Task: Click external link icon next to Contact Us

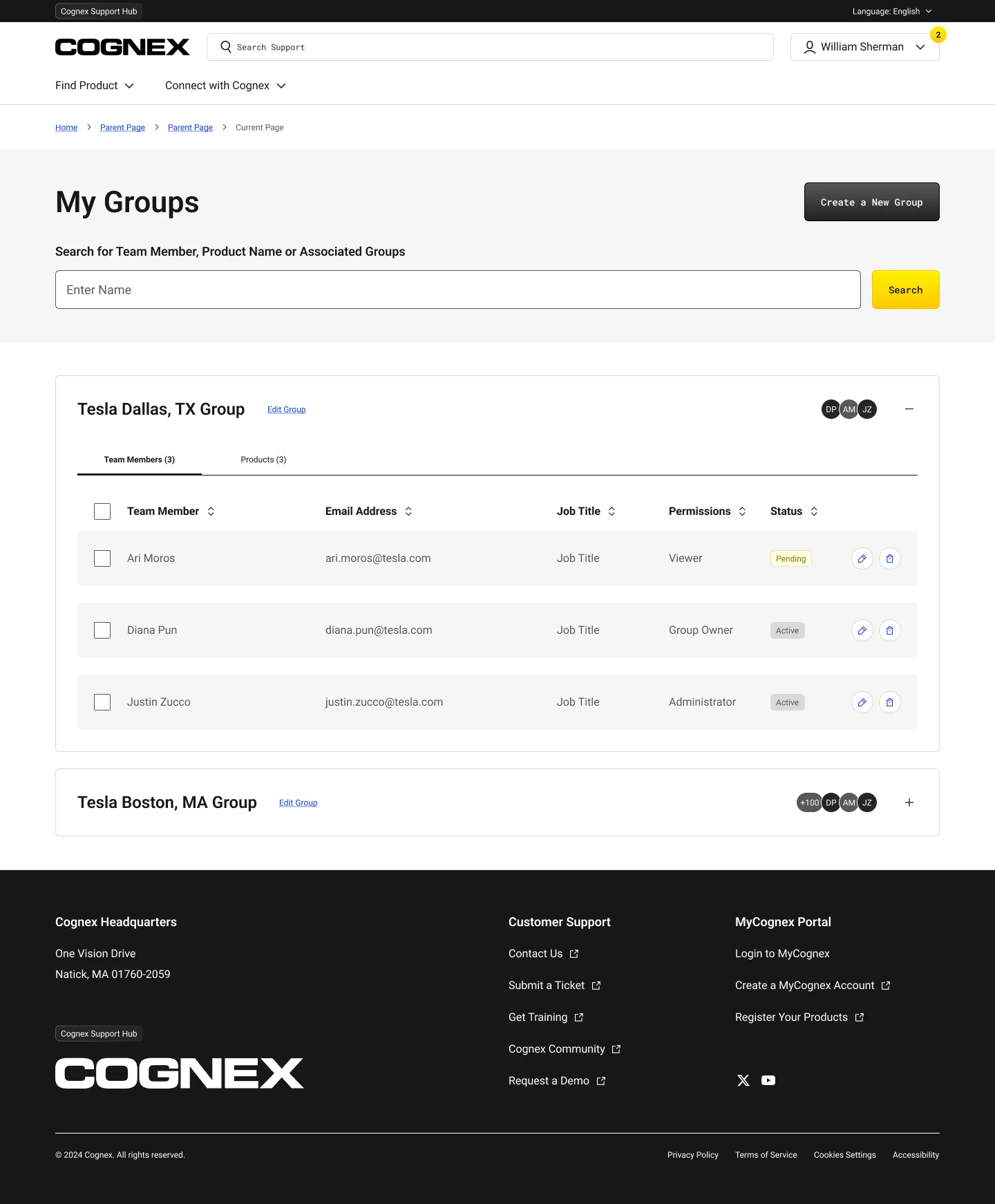Action: [x=574, y=954]
